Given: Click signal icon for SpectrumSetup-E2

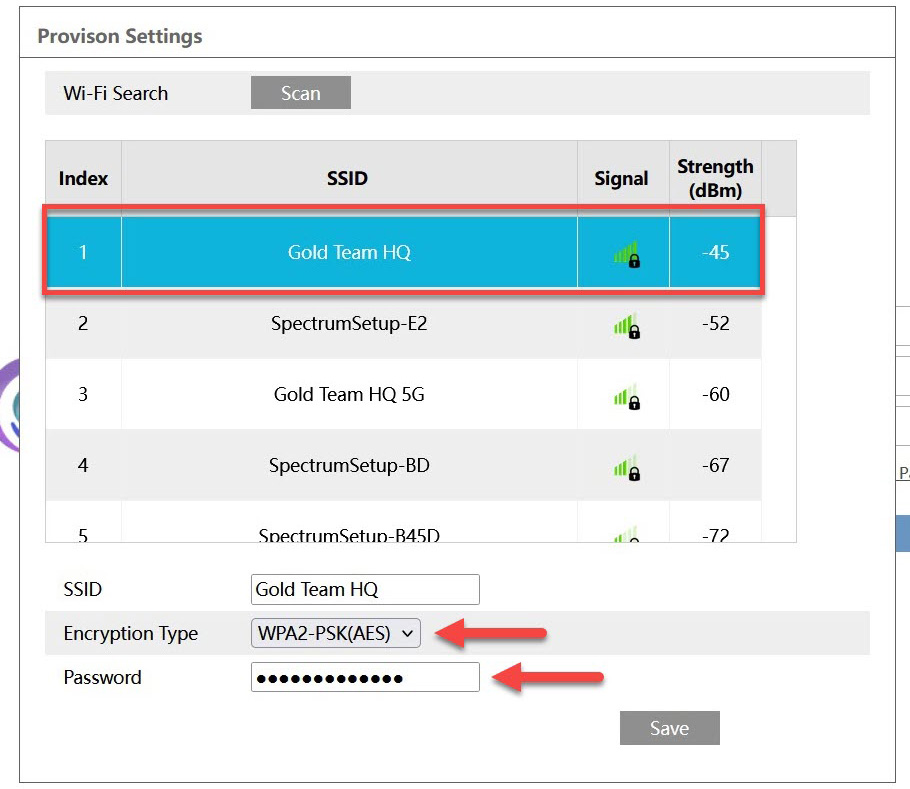Looking at the screenshot, I should tap(625, 326).
